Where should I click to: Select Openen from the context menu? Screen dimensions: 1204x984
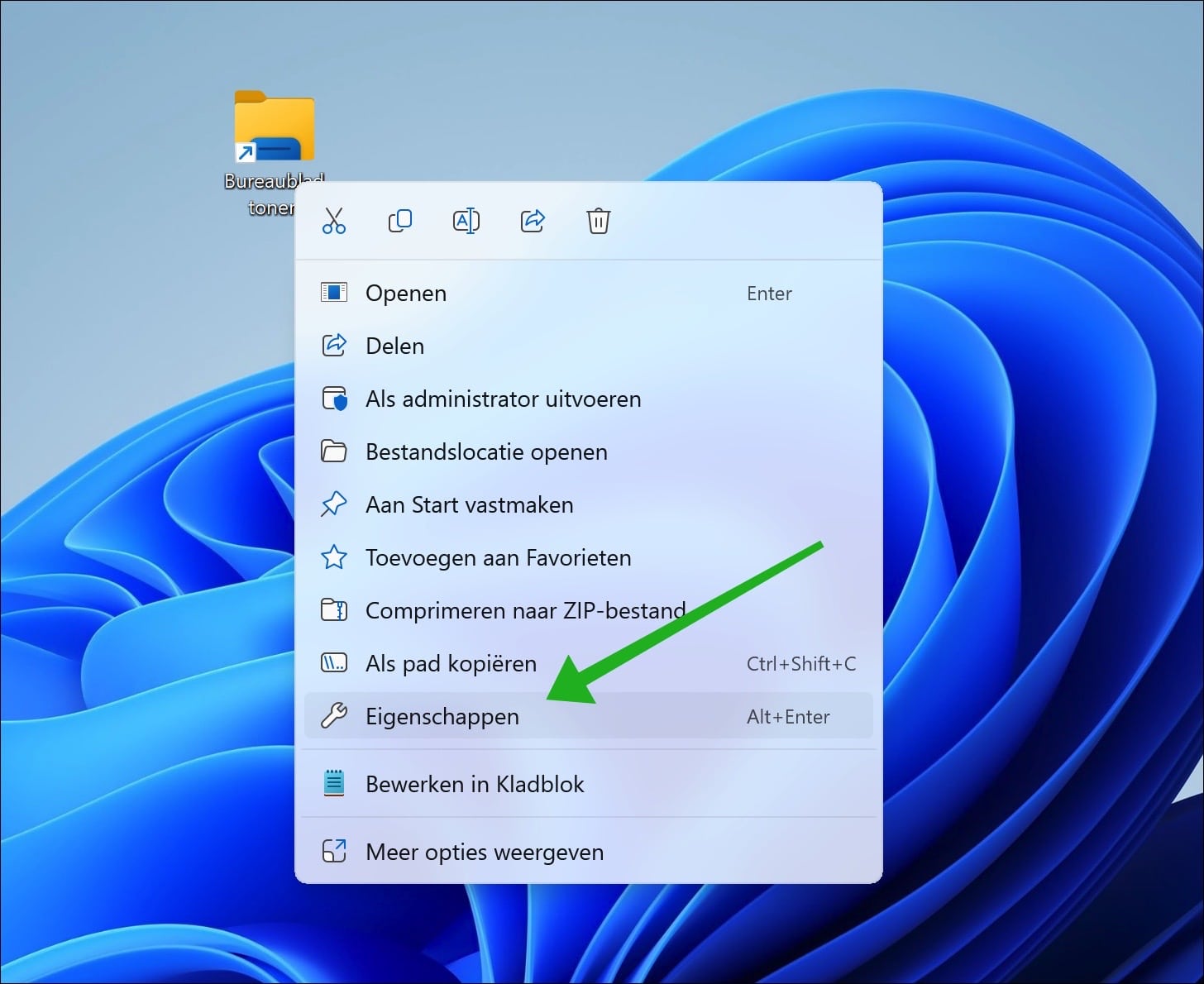pyautogui.click(x=405, y=293)
